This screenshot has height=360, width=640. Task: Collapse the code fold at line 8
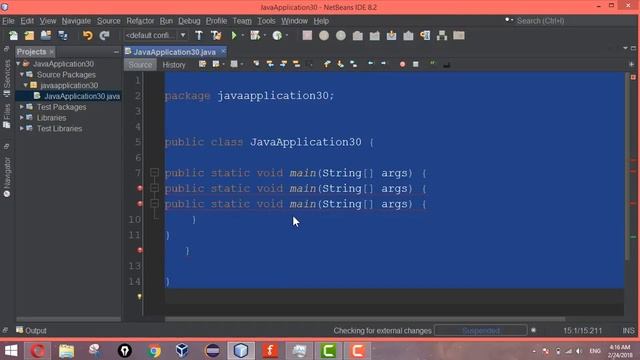coord(154,188)
